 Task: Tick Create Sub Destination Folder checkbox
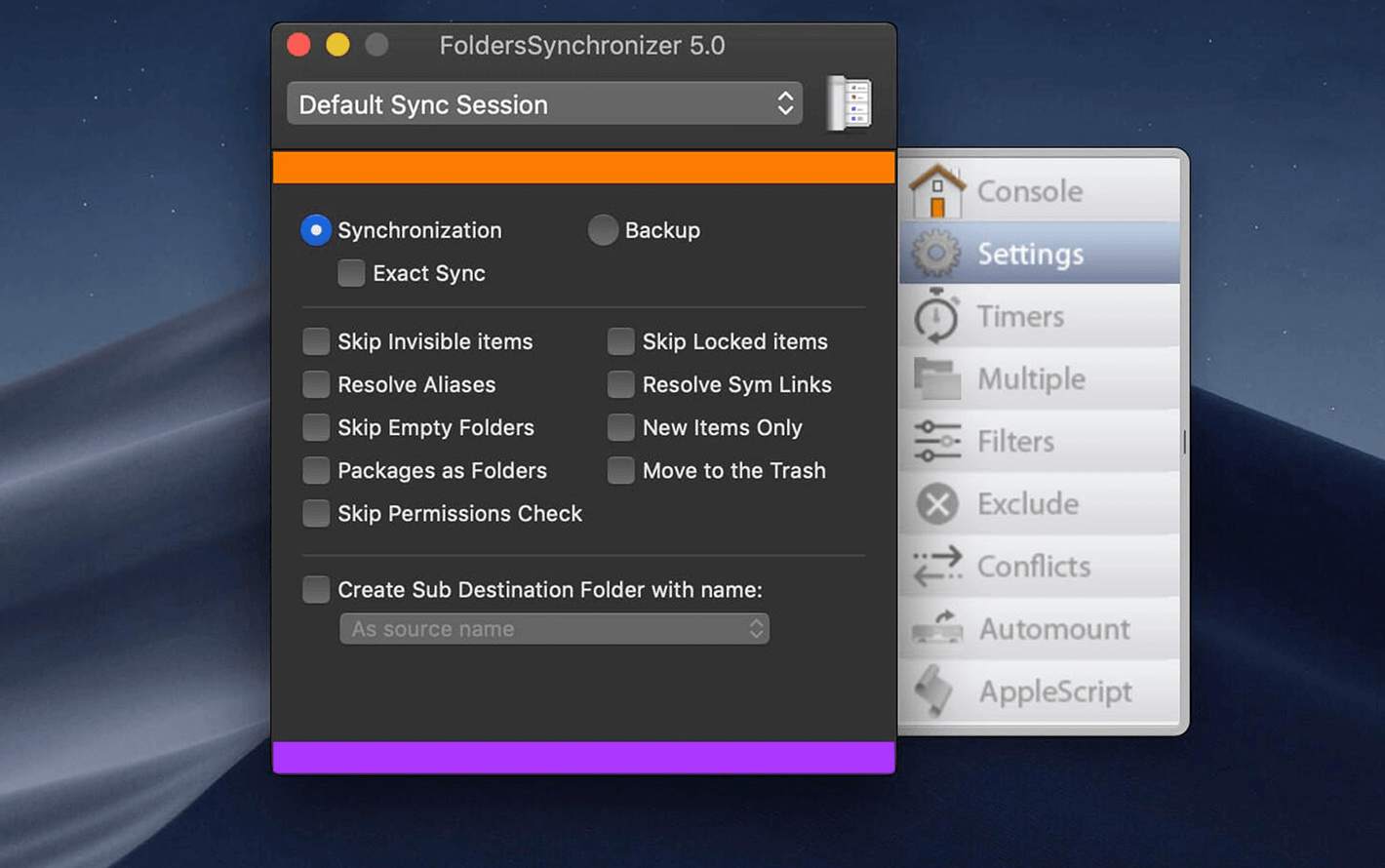[x=316, y=589]
